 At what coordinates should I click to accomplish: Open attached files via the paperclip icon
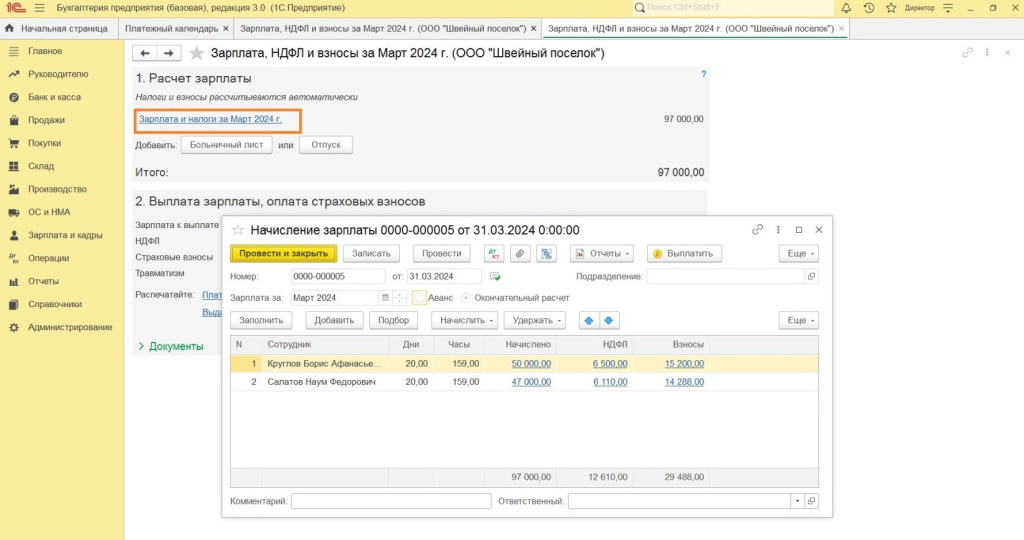tap(520, 253)
